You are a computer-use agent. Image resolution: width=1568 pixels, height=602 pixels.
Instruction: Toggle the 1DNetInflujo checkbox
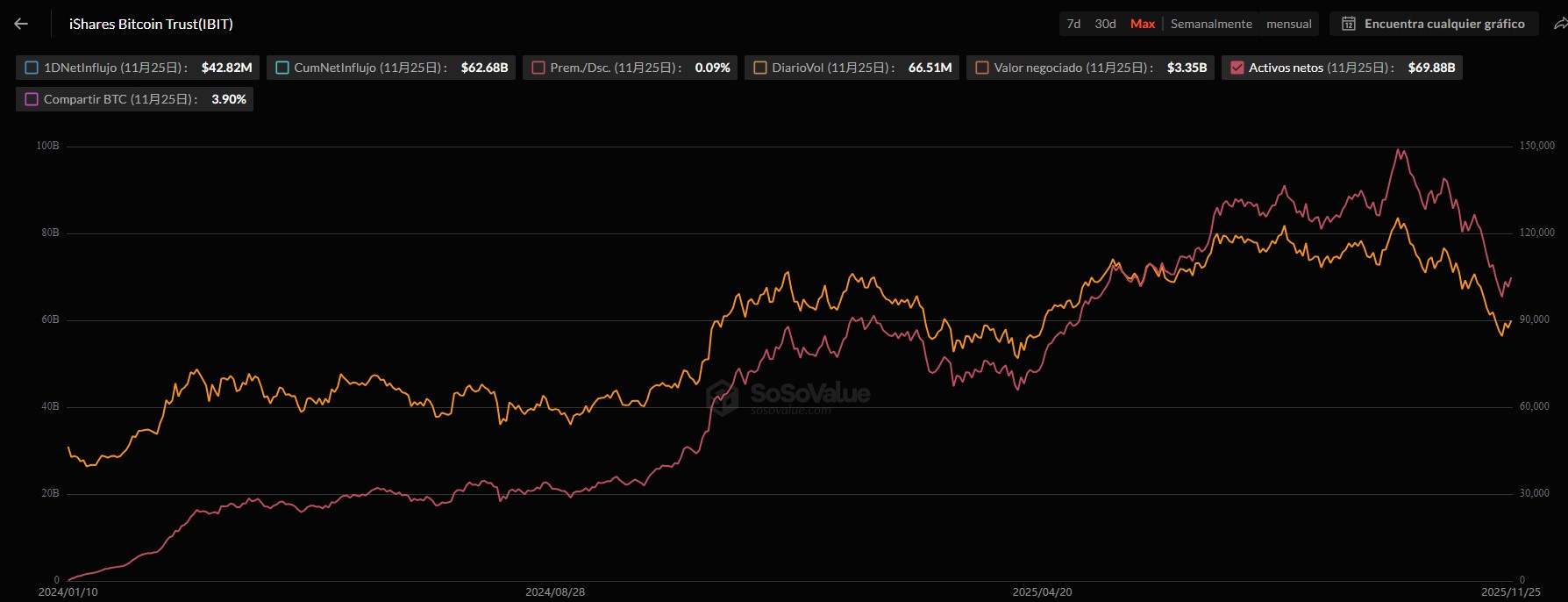click(32, 68)
